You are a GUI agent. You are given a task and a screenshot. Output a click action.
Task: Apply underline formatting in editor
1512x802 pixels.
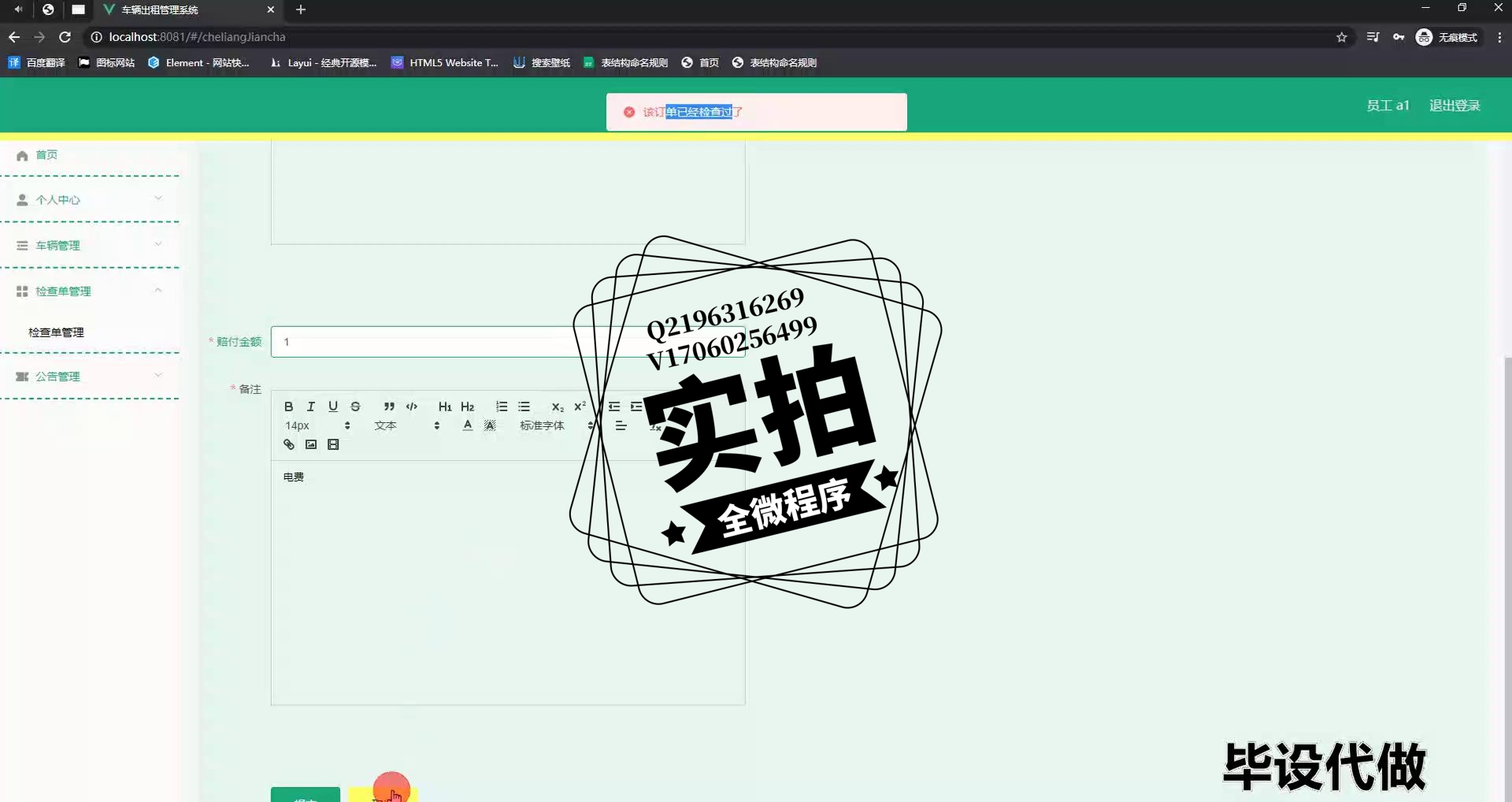333,407
